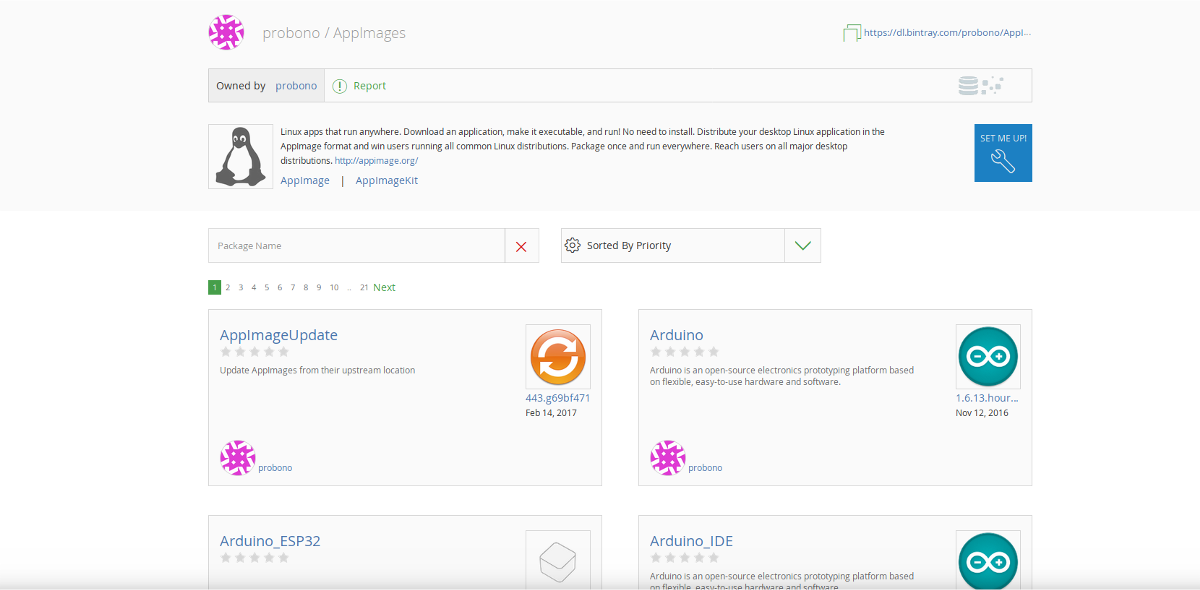The height and width of the screenshot is (590, 1200).
Task: Click the probono name on the AppImageUpdate card
Action: point(275,468)
